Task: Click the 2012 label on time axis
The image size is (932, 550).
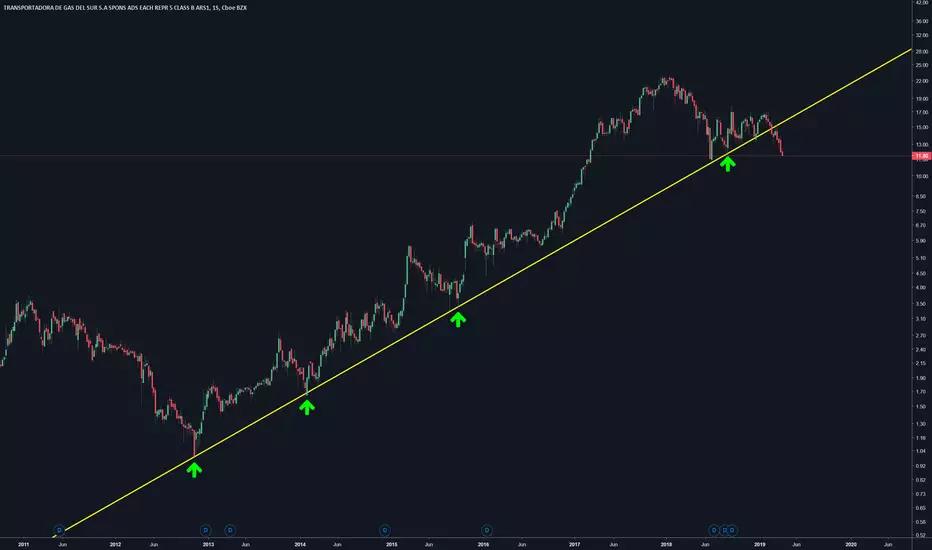Action: [x=115, y=544]
